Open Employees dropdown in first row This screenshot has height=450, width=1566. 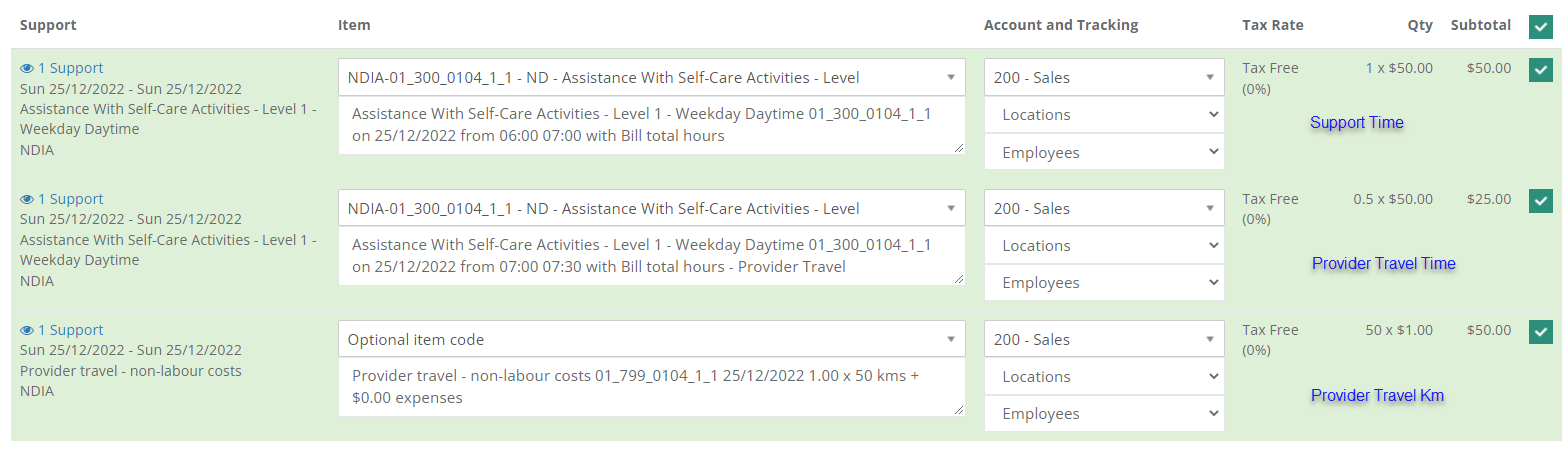(1104, 152)
